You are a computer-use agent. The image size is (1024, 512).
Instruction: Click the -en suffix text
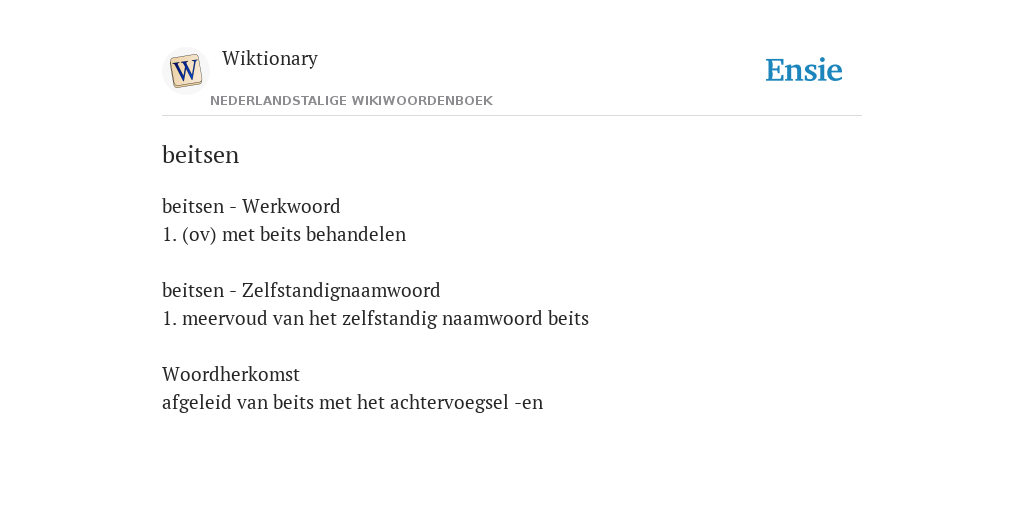tap(529, 403)
